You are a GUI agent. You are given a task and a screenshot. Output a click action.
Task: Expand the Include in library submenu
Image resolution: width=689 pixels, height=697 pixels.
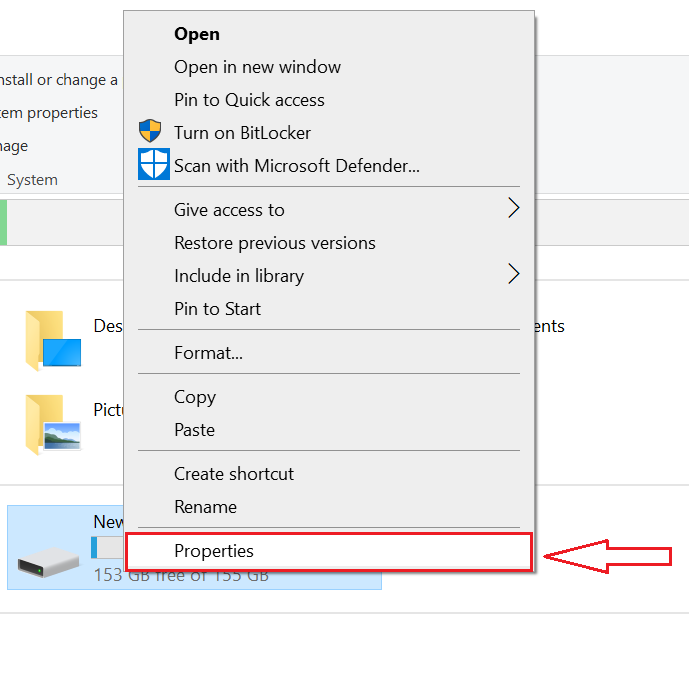(x=329, y=276)
